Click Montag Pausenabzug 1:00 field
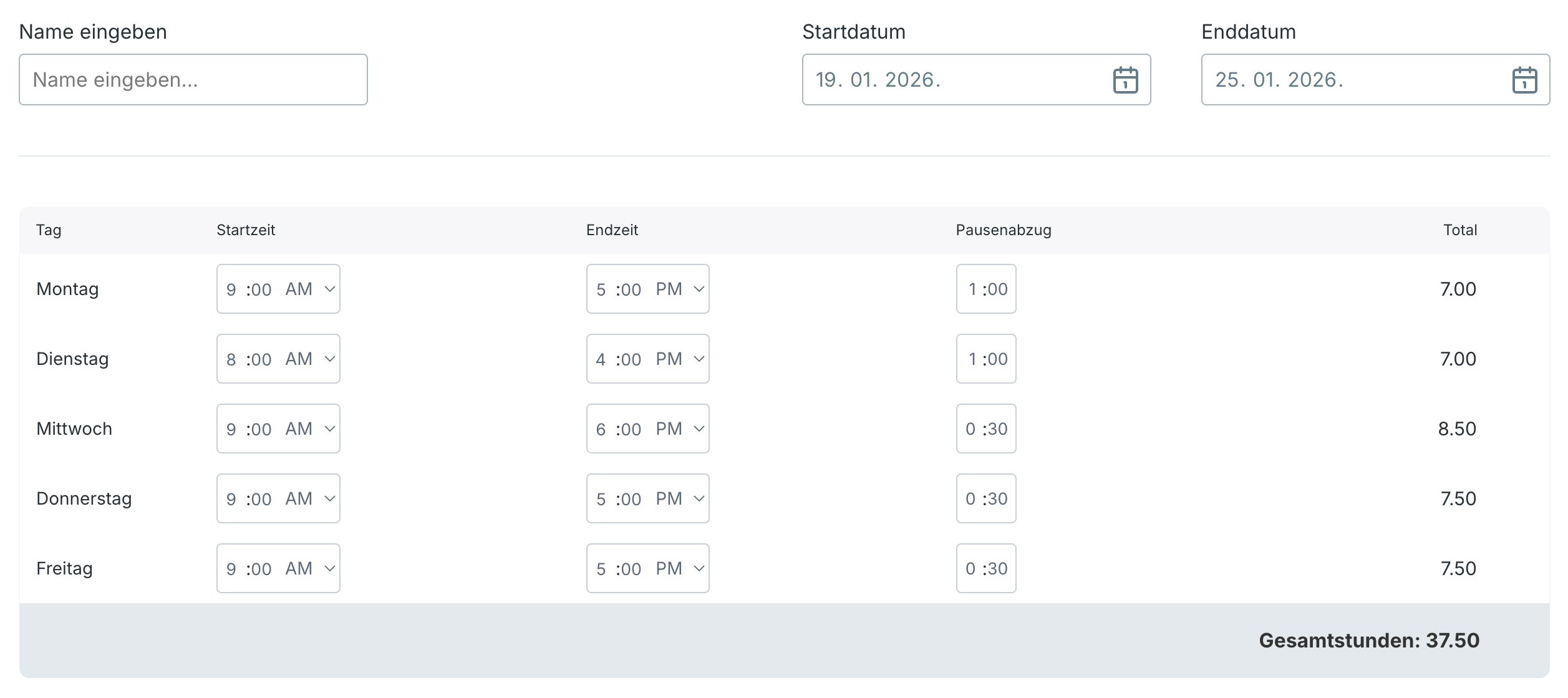 [x=986, y=289]
